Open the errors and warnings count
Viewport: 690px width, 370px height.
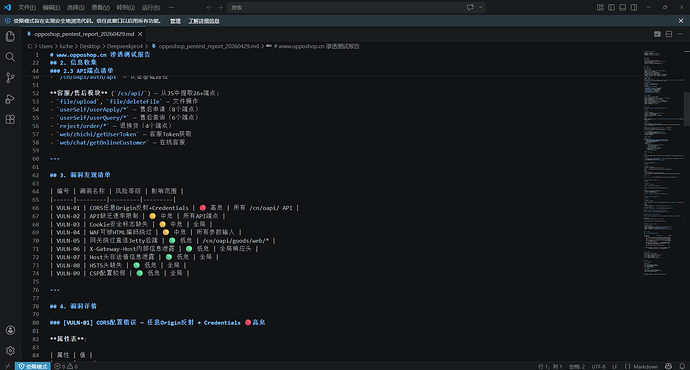(66, 366)
